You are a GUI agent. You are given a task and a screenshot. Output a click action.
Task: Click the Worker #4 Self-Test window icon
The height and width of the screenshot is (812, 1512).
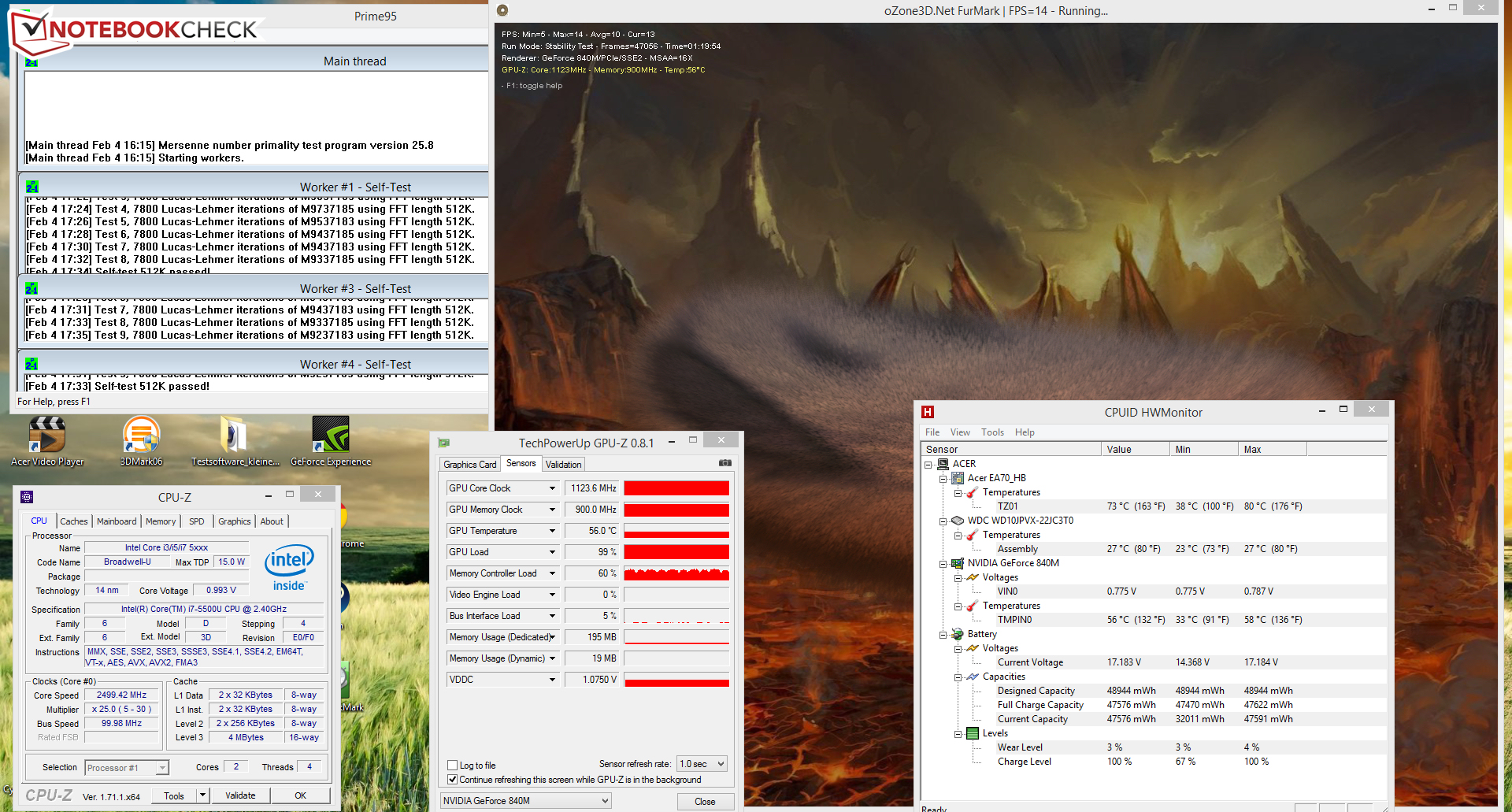(x=31, y=364)
